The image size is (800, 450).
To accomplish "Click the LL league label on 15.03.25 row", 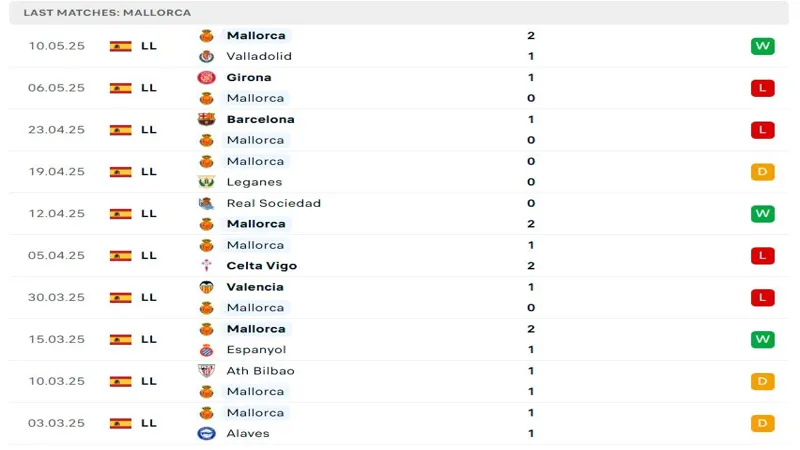I will coord(148,339).
